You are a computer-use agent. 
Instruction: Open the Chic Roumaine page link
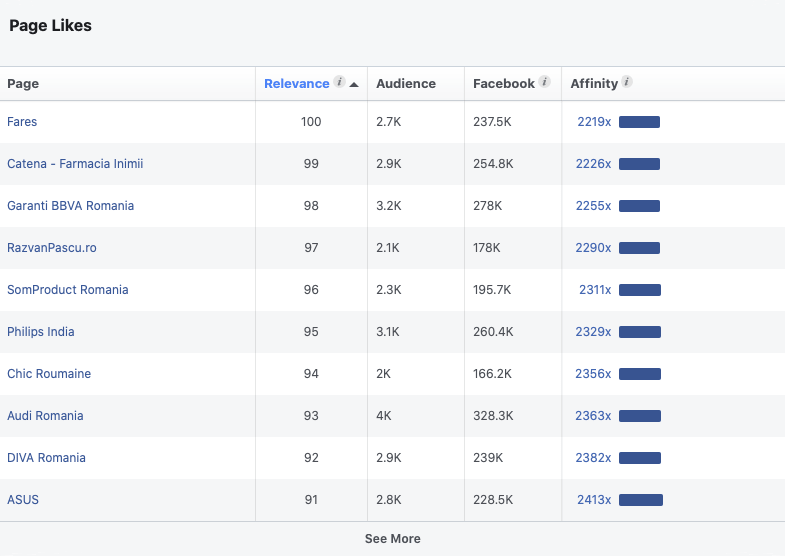49,374
